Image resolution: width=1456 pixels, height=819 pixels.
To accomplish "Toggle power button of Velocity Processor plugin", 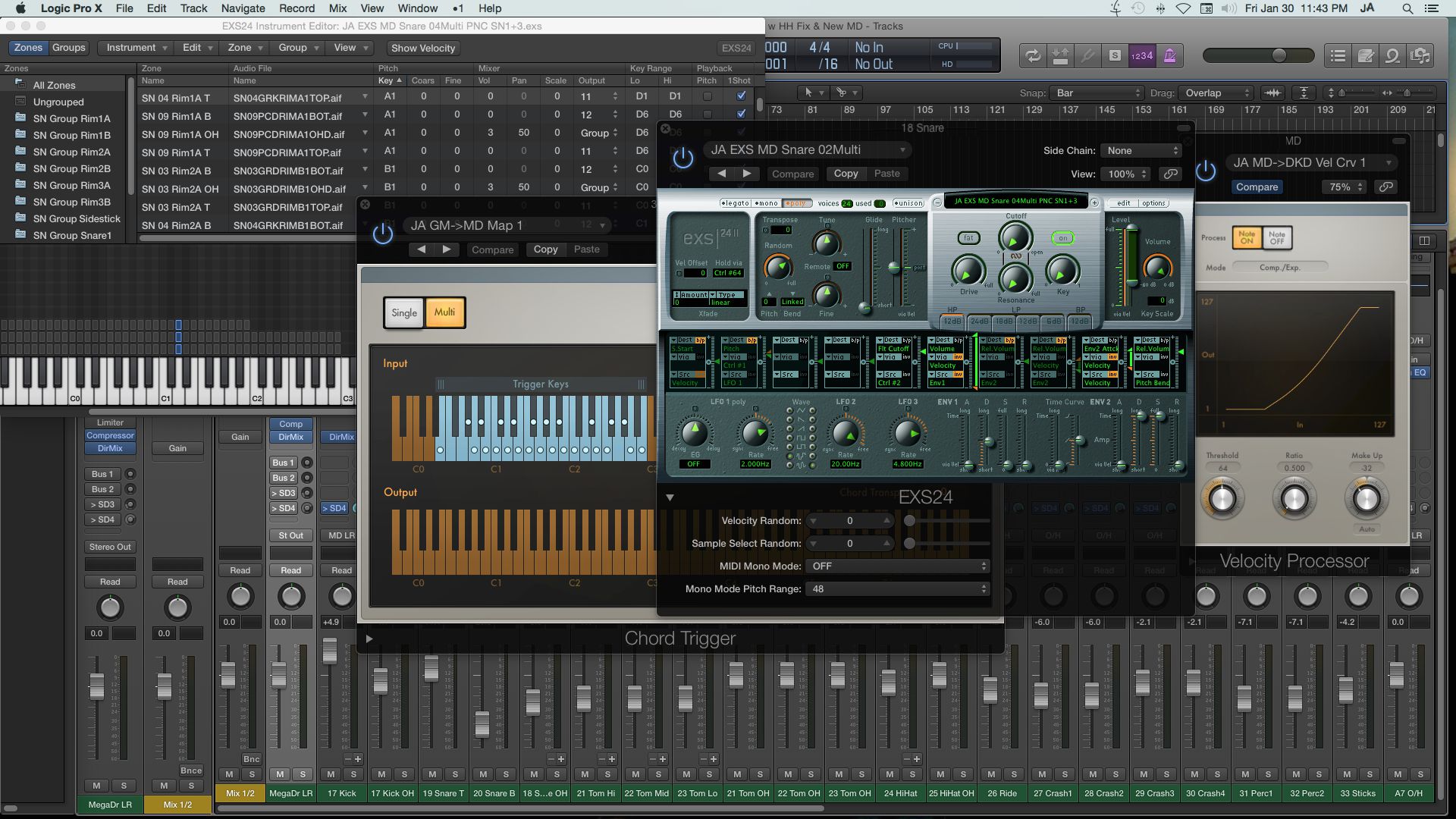I will (x=1206, y=171).
